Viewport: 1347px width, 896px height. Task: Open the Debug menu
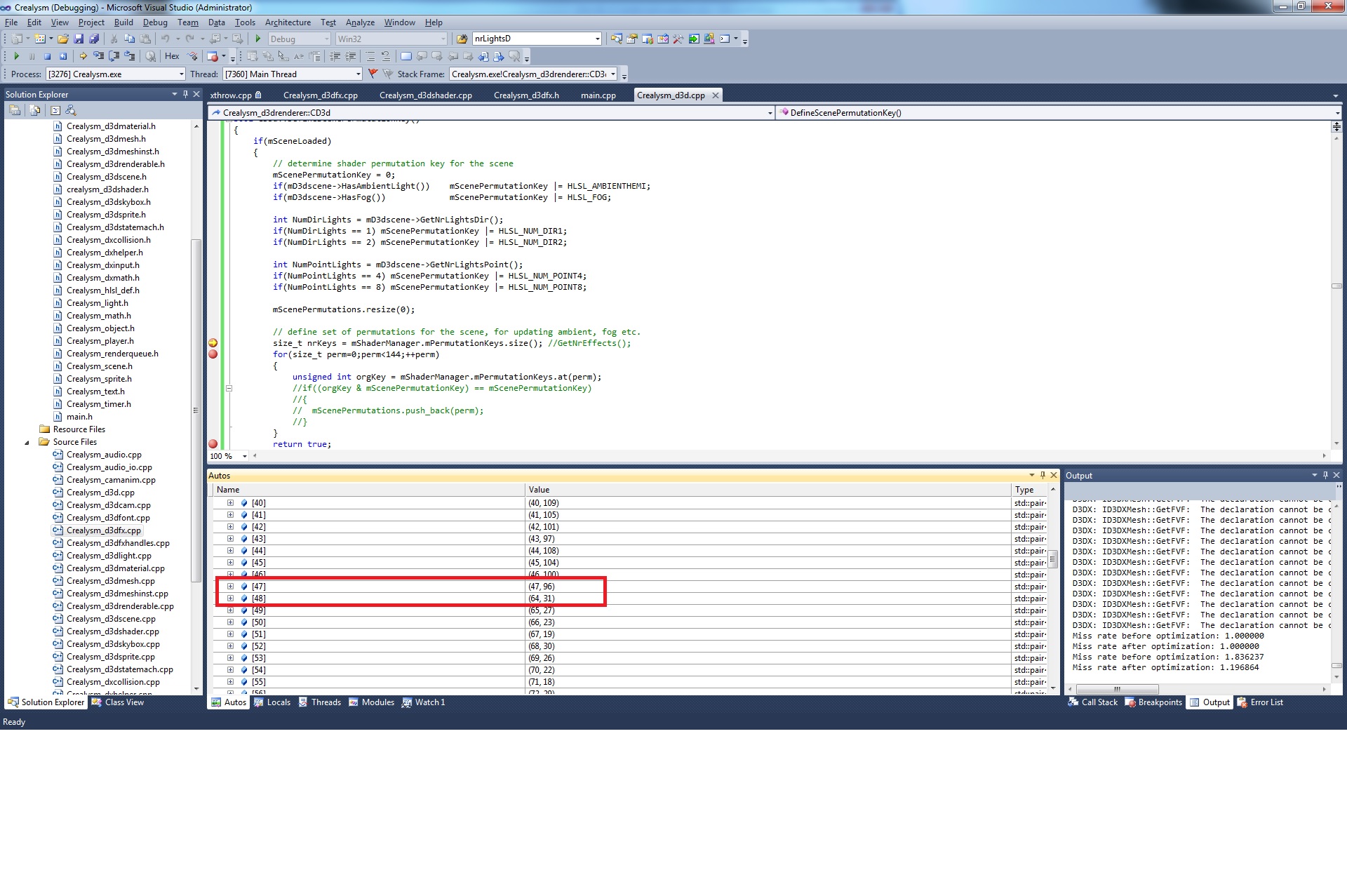tap(154, 22)
